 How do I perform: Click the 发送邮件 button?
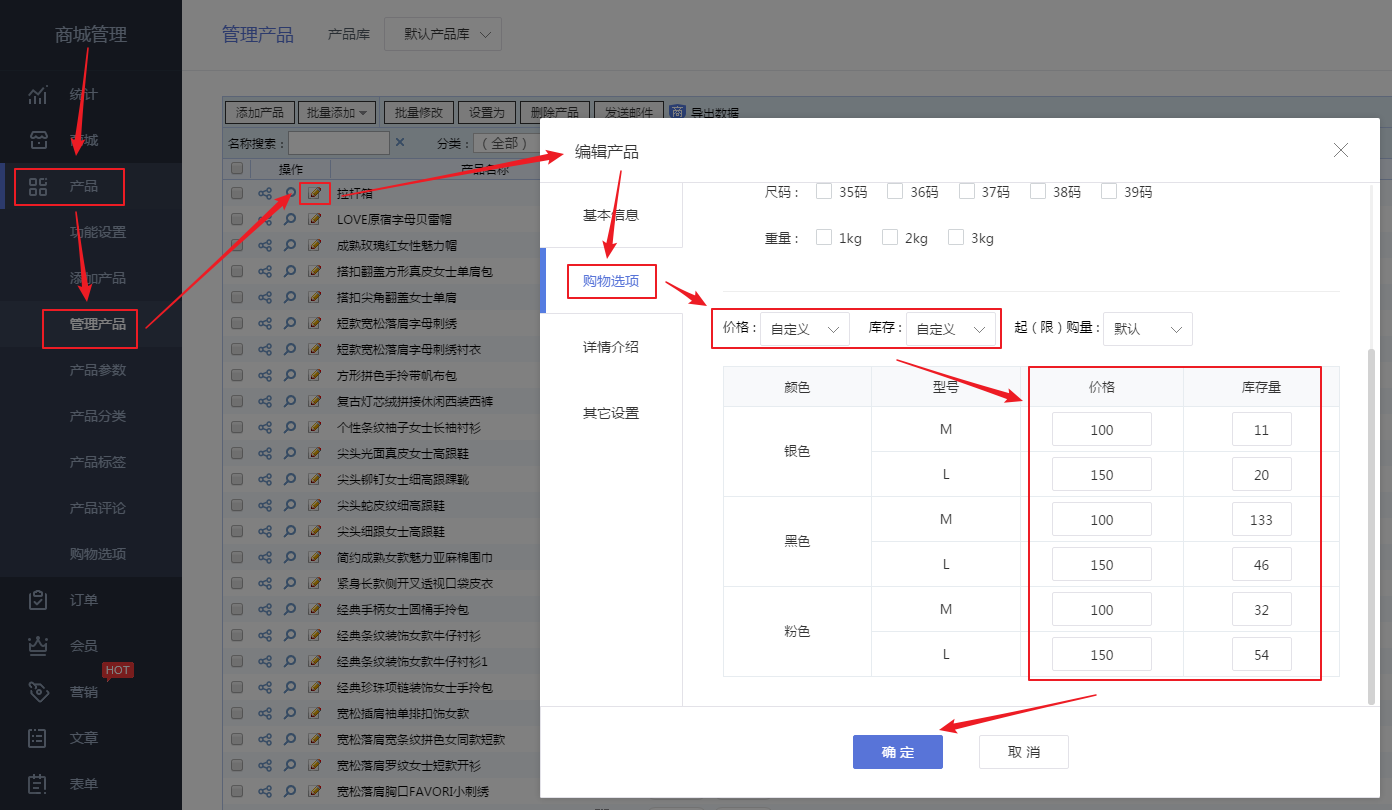pos(629,112)
